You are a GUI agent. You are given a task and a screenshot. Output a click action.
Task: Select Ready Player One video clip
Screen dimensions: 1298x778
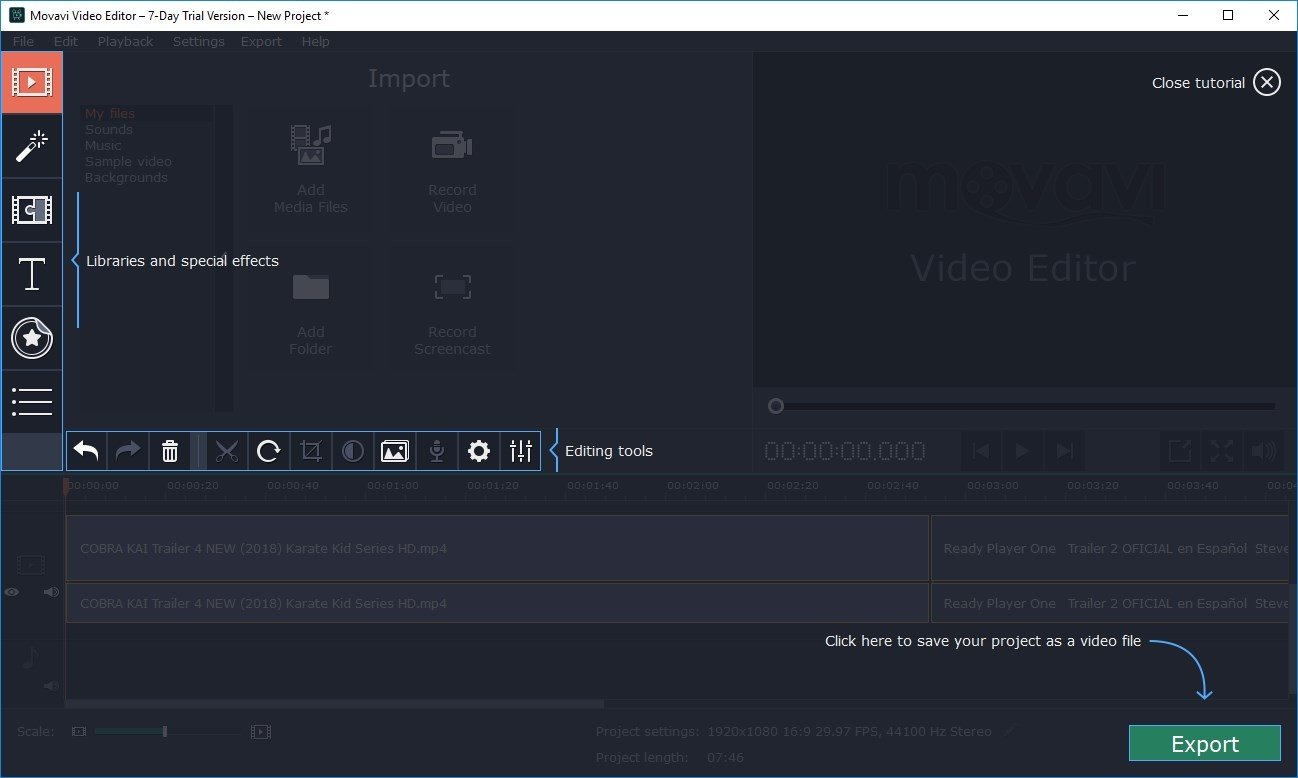[x=1110, y=548]
